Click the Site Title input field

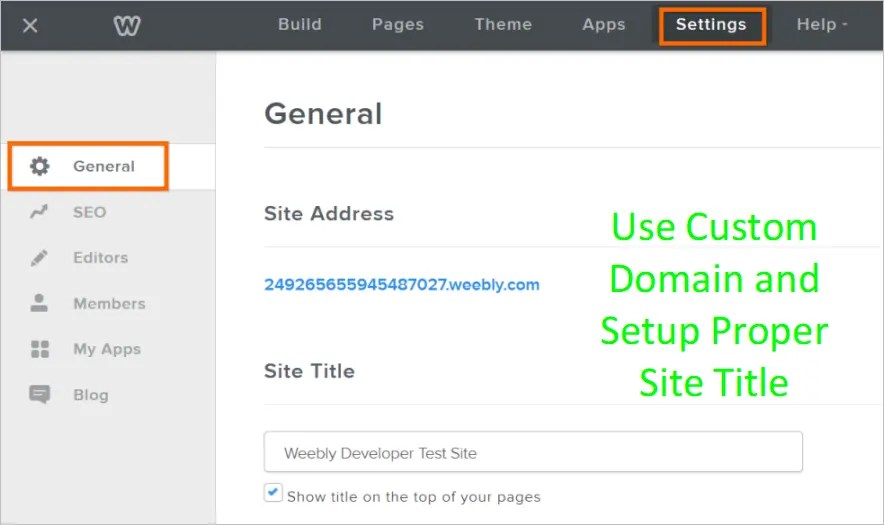pos(533,452)
